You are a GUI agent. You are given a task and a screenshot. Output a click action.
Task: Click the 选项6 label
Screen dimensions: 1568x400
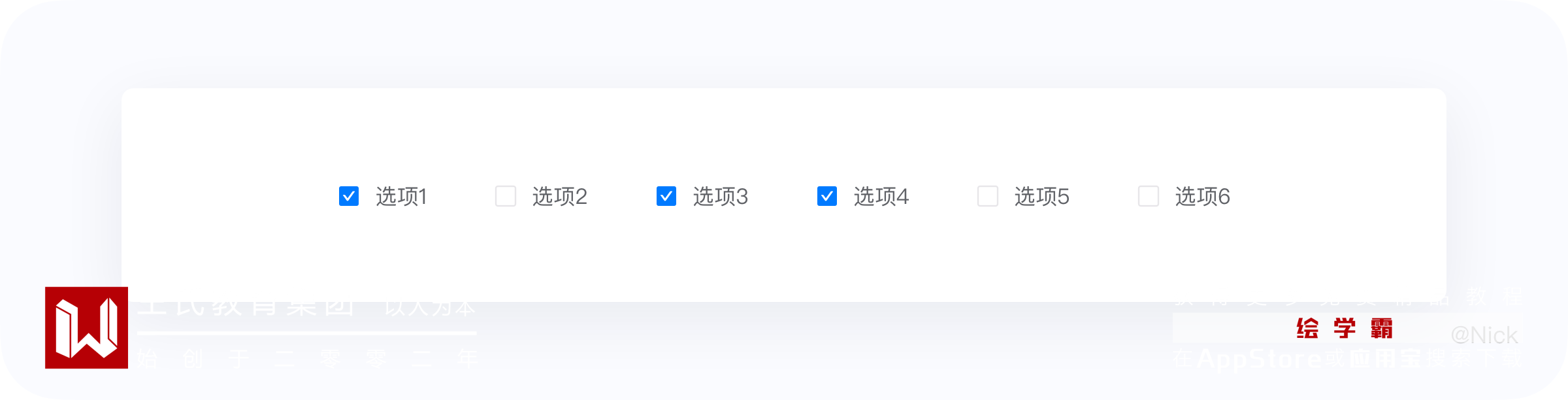pyautogui.click(x=1203, y=196)
